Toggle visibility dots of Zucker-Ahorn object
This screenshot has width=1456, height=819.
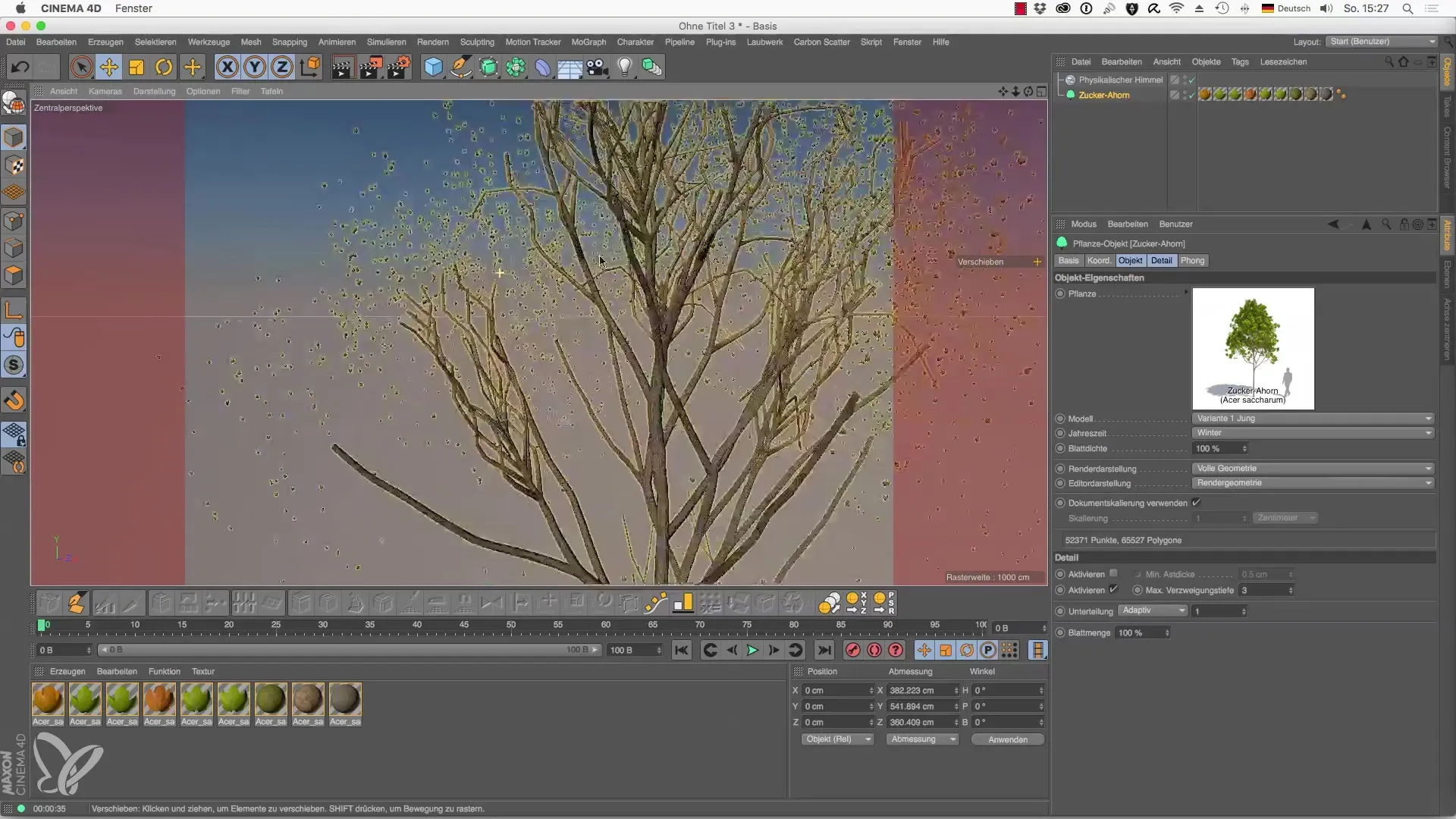click(1186, 95)
